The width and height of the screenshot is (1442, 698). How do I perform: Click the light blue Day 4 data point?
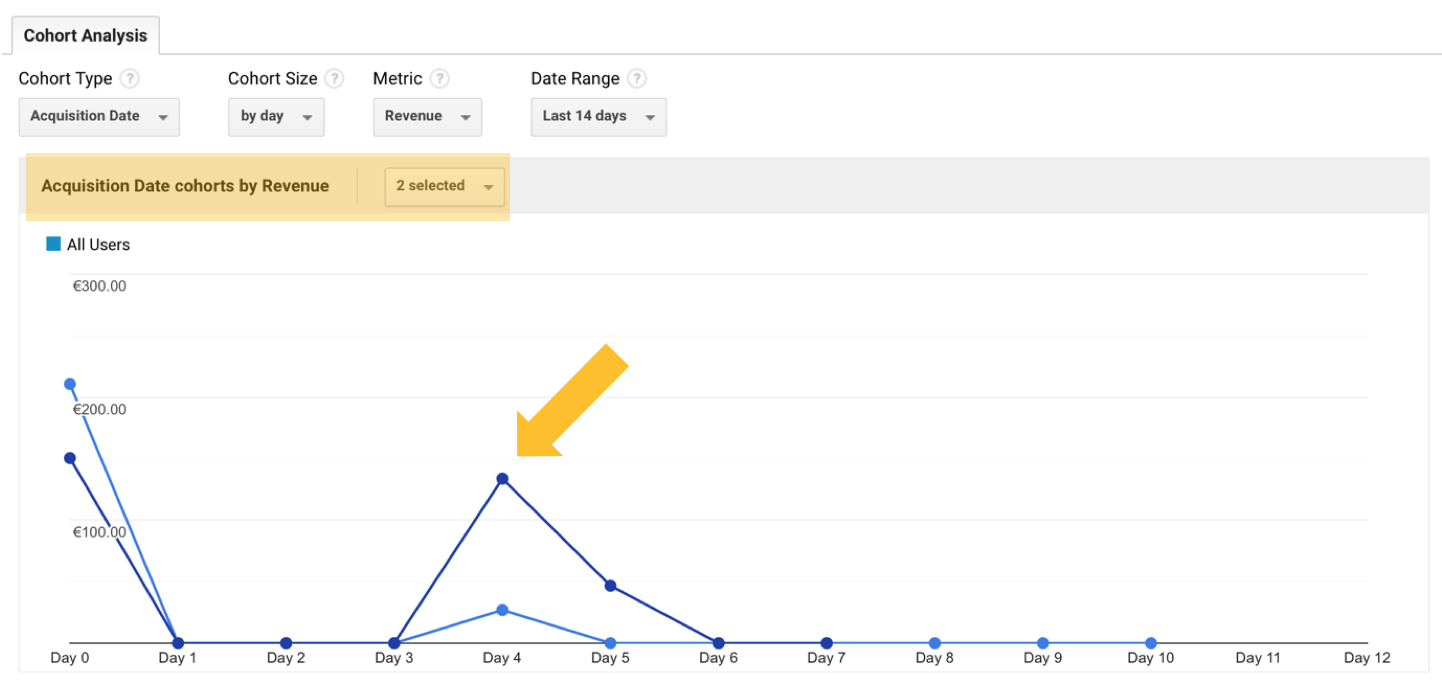[502, 610]
